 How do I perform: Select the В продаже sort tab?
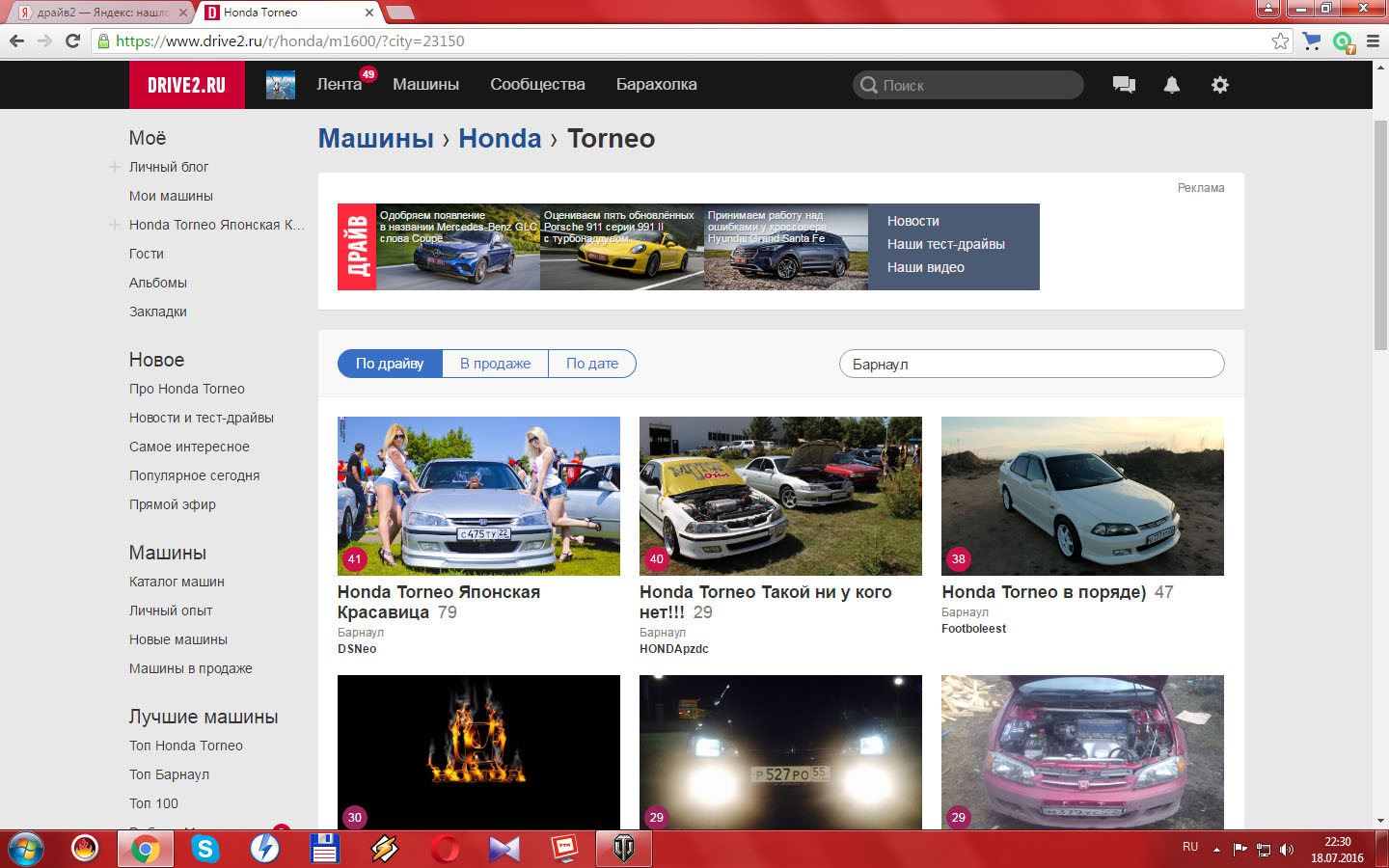(x=495, y=364)
